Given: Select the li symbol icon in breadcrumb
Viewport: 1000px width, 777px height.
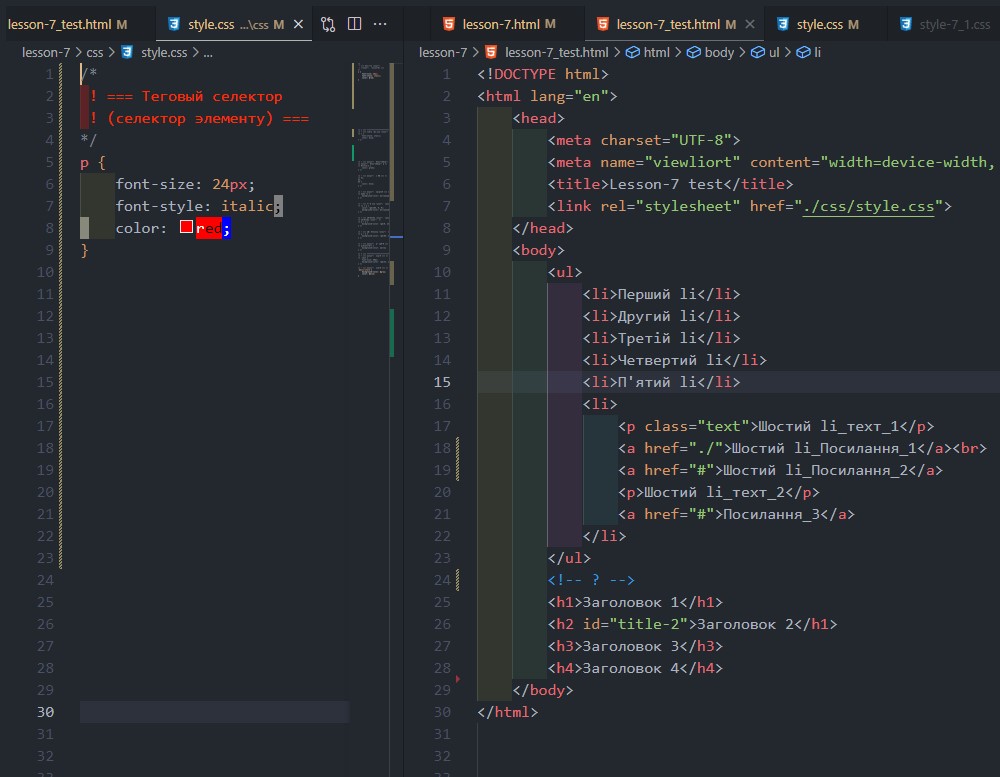Looking at the screenshot, I should 804,52.
